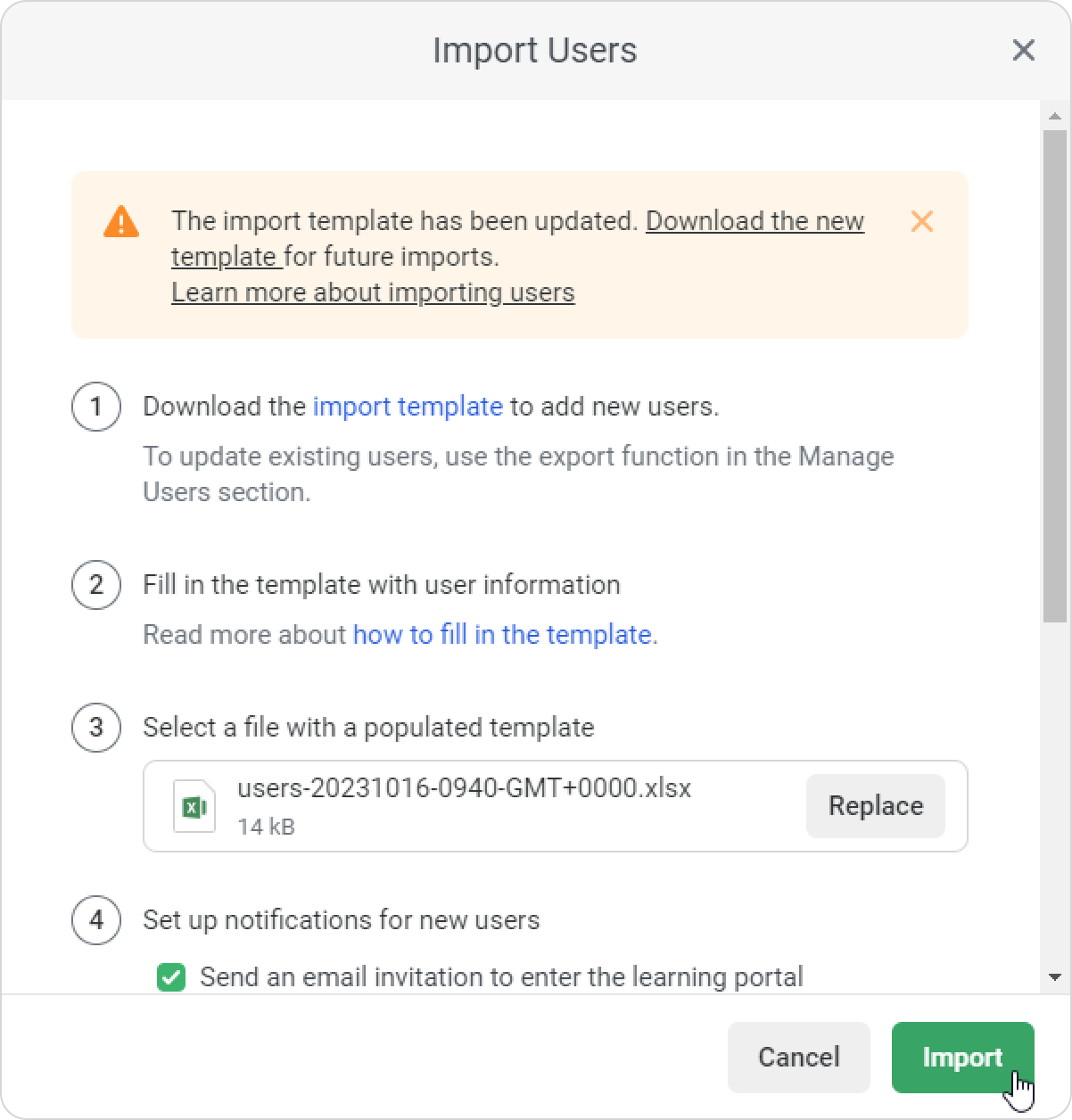Close the Import Users dialog
Viewport: 1072px width, 1120px height.
[1023, 50]
